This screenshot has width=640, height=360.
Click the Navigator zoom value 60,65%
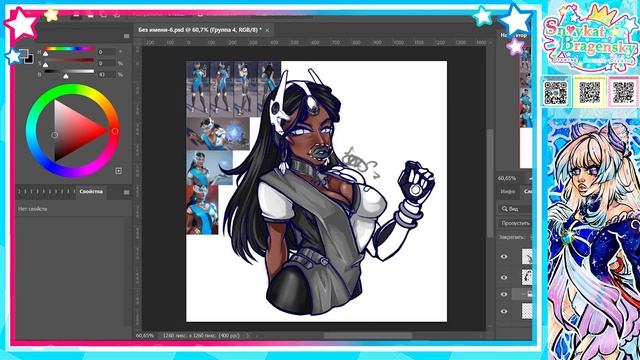507,178
